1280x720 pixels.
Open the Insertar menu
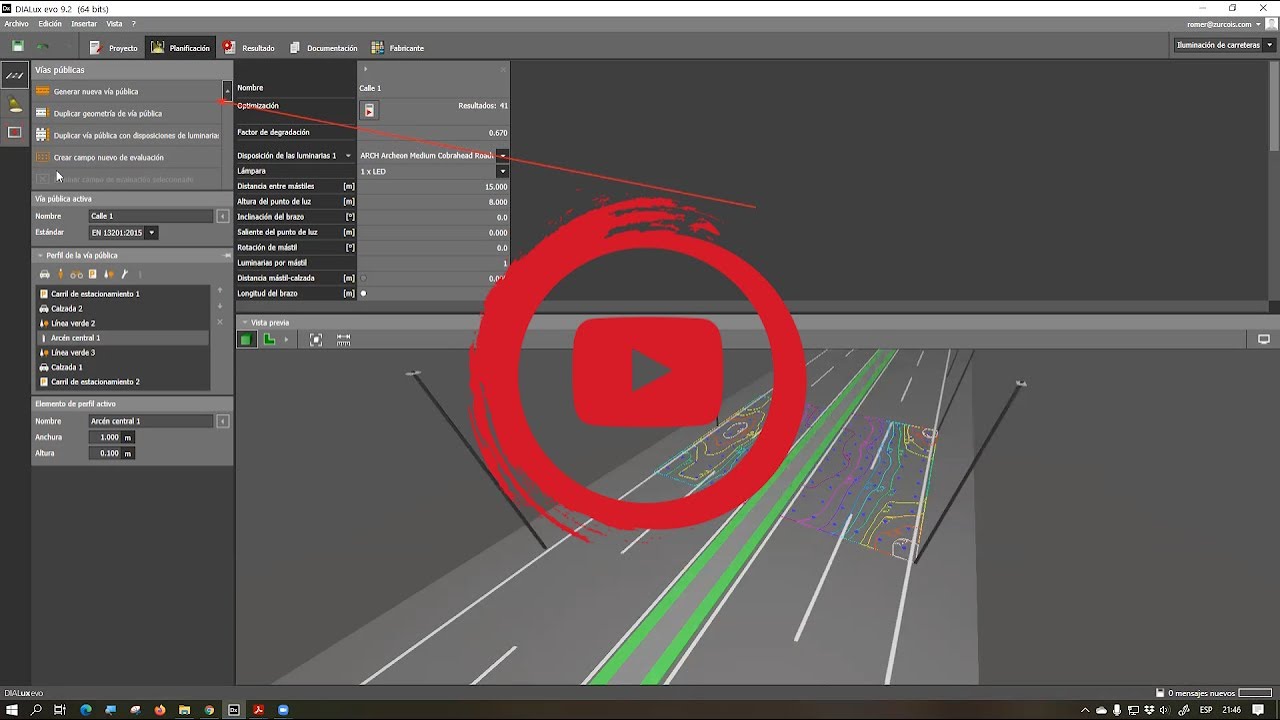point(84,24)
